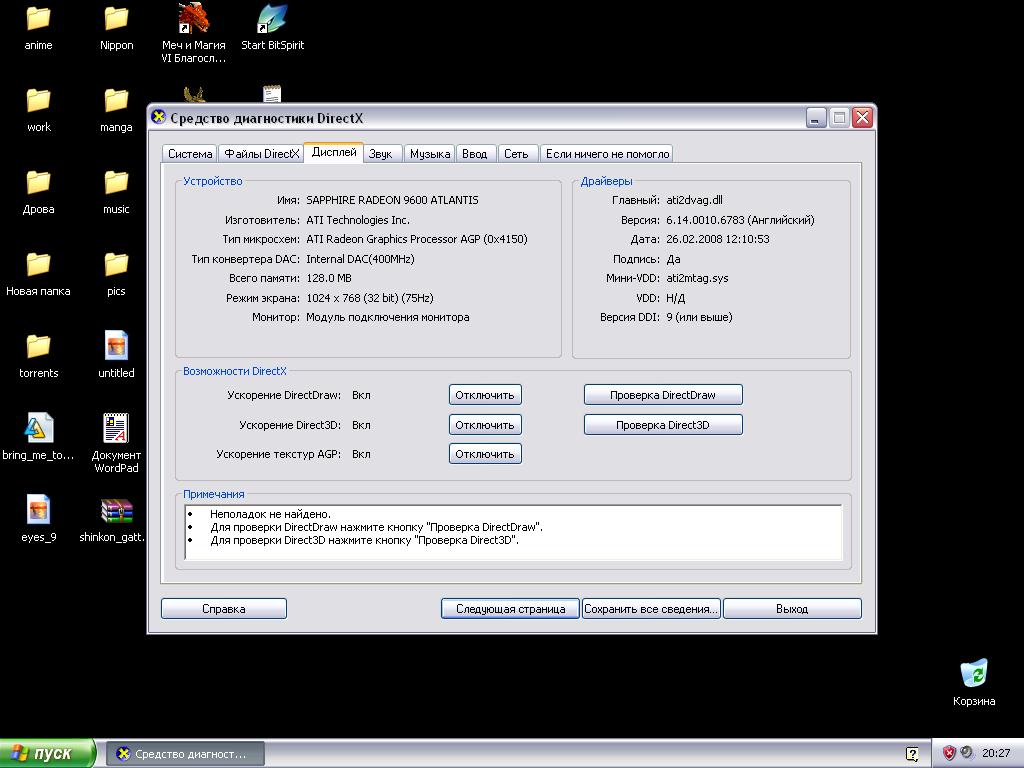
Task: Click the screen mode 1024 x 768 value
Action: coord(370,298)
